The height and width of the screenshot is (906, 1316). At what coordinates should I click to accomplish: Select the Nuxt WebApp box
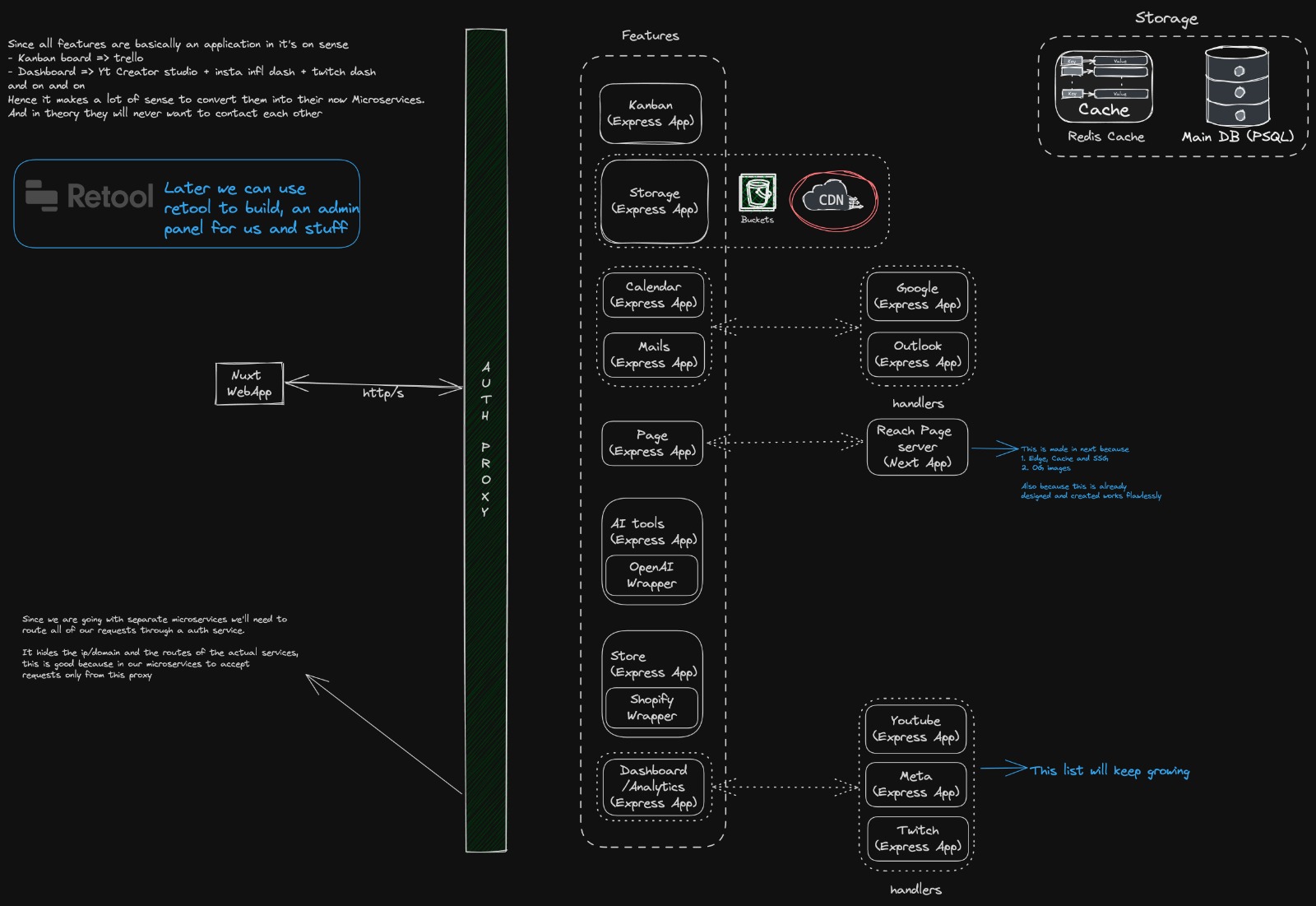249,383
